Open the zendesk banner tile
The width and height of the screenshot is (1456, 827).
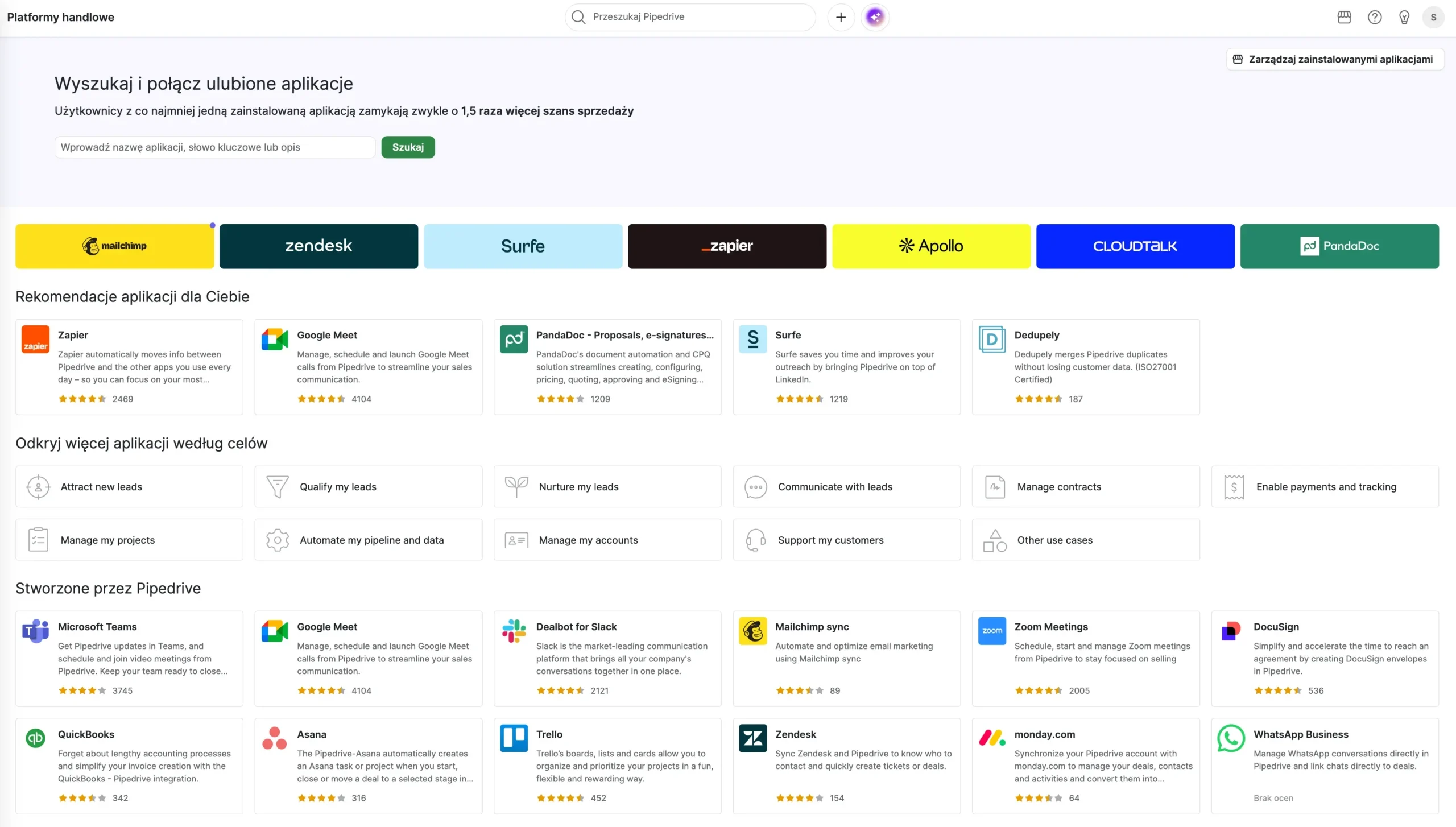318,246
